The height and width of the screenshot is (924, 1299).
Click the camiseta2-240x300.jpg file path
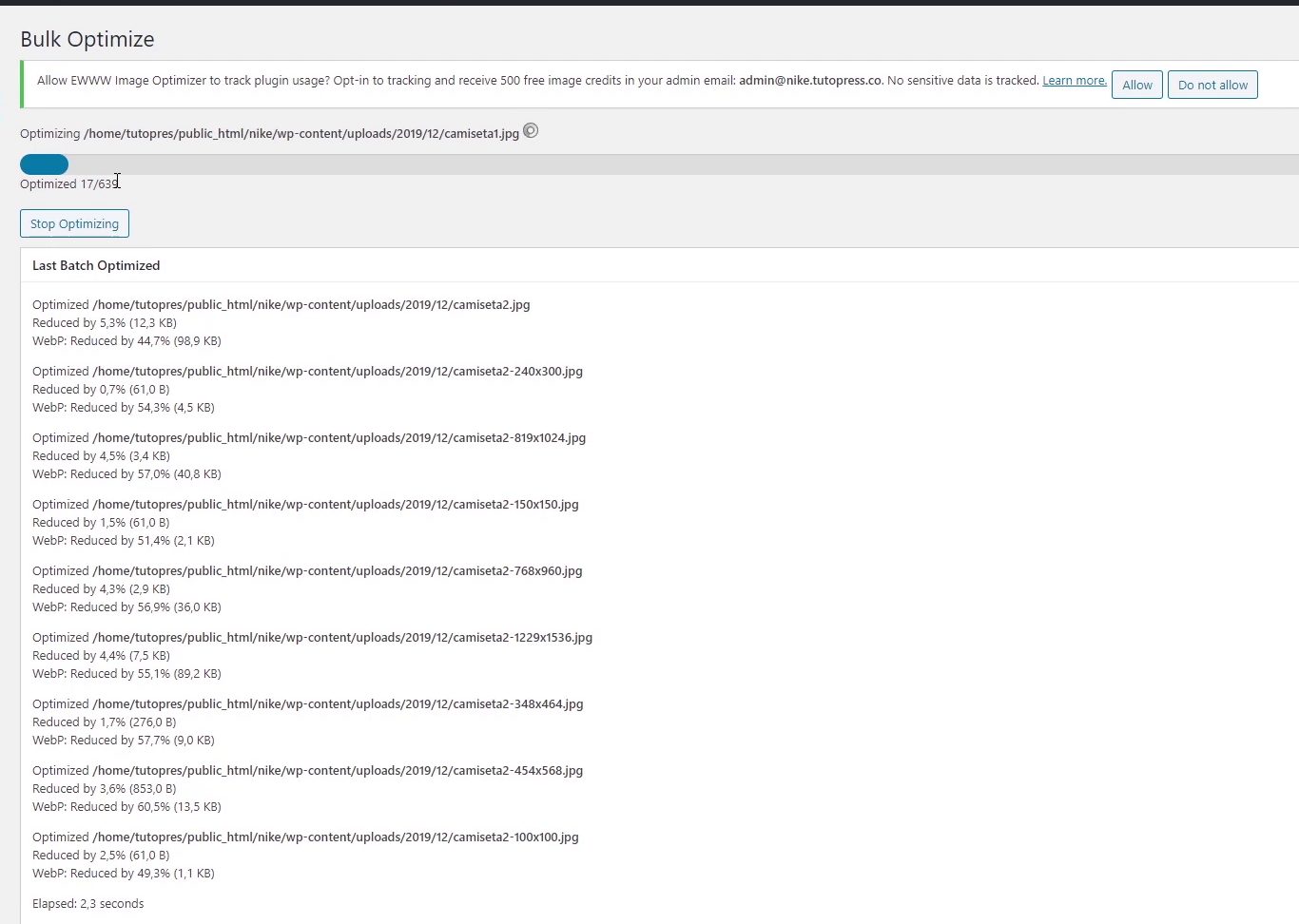pos(338,372)
